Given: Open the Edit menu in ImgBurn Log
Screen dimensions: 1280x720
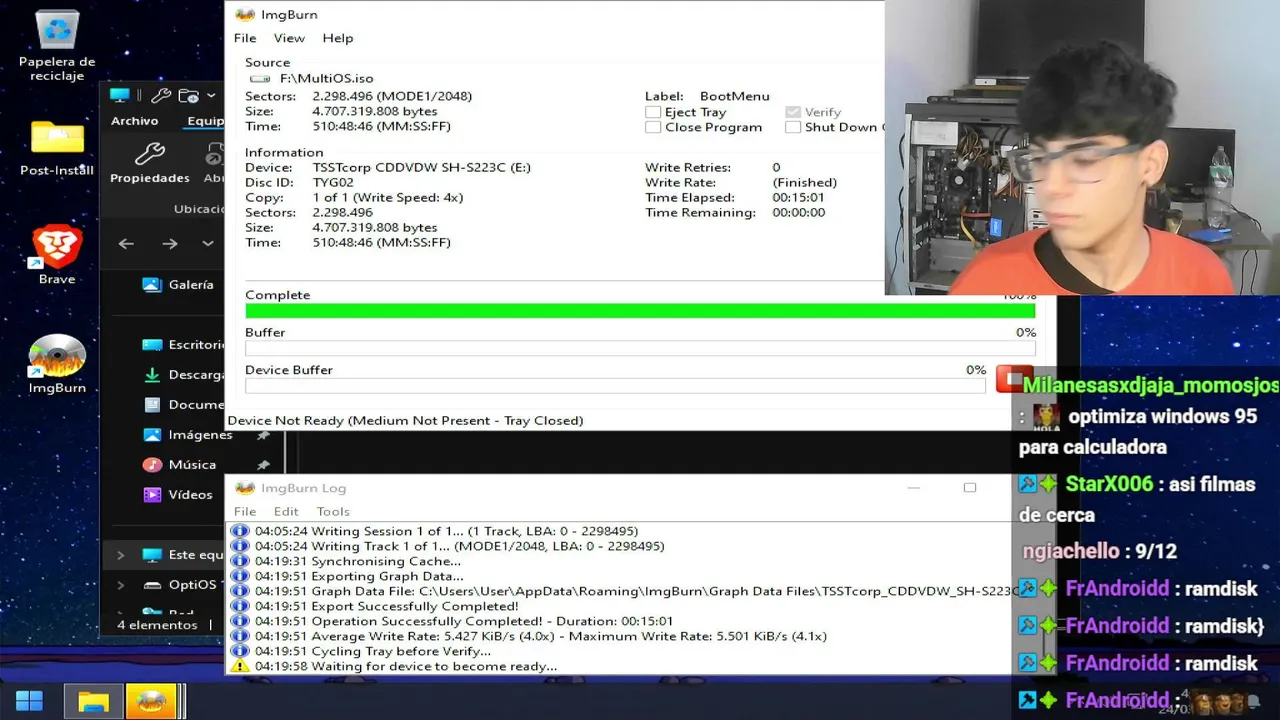Looking at the screenshot, I should pos(286,511).
